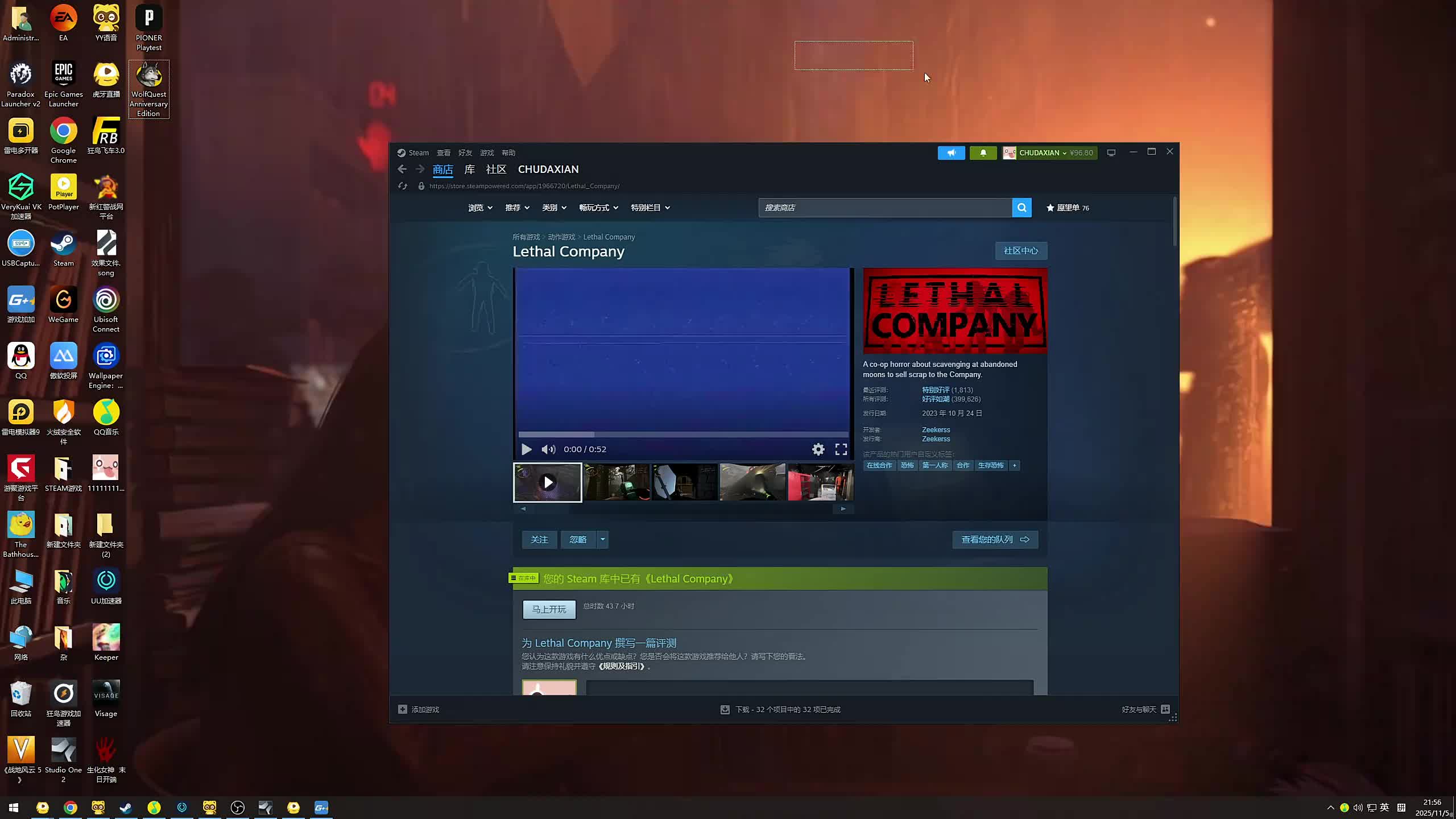Click the trailer video progress bar

682,435
